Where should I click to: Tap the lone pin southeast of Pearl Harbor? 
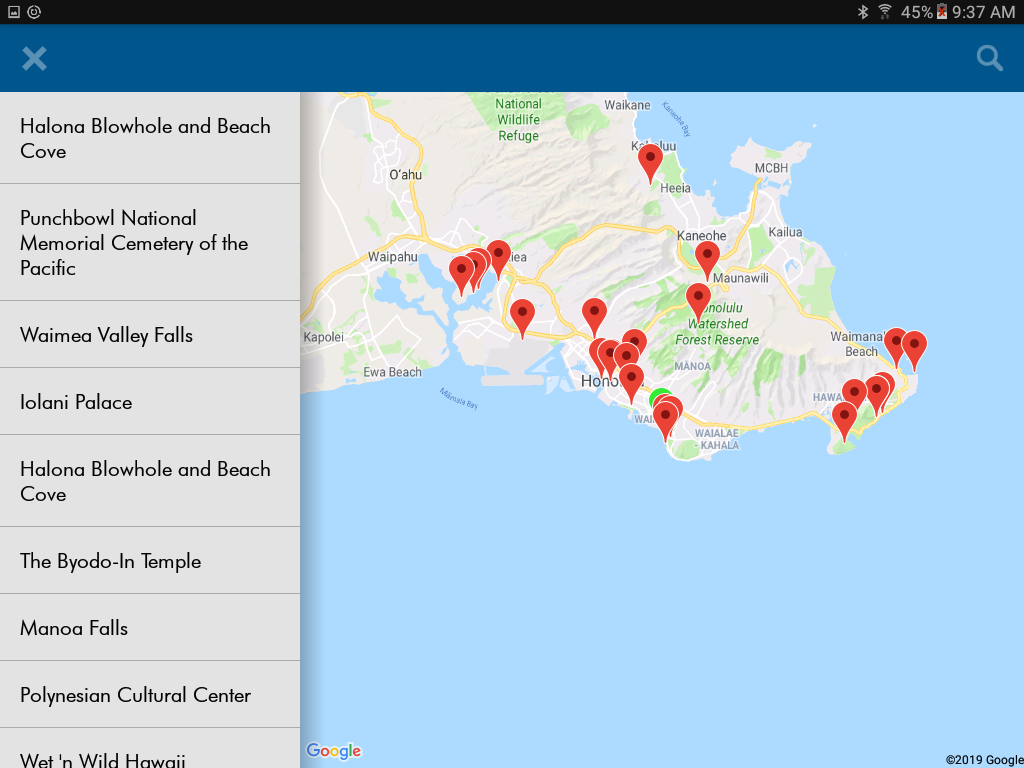522,317
